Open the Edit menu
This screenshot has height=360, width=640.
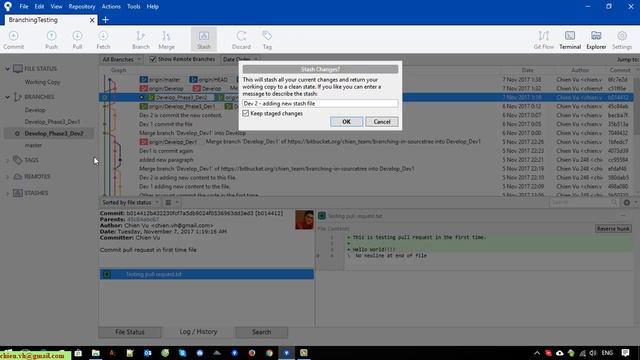(x=39, y=7)
